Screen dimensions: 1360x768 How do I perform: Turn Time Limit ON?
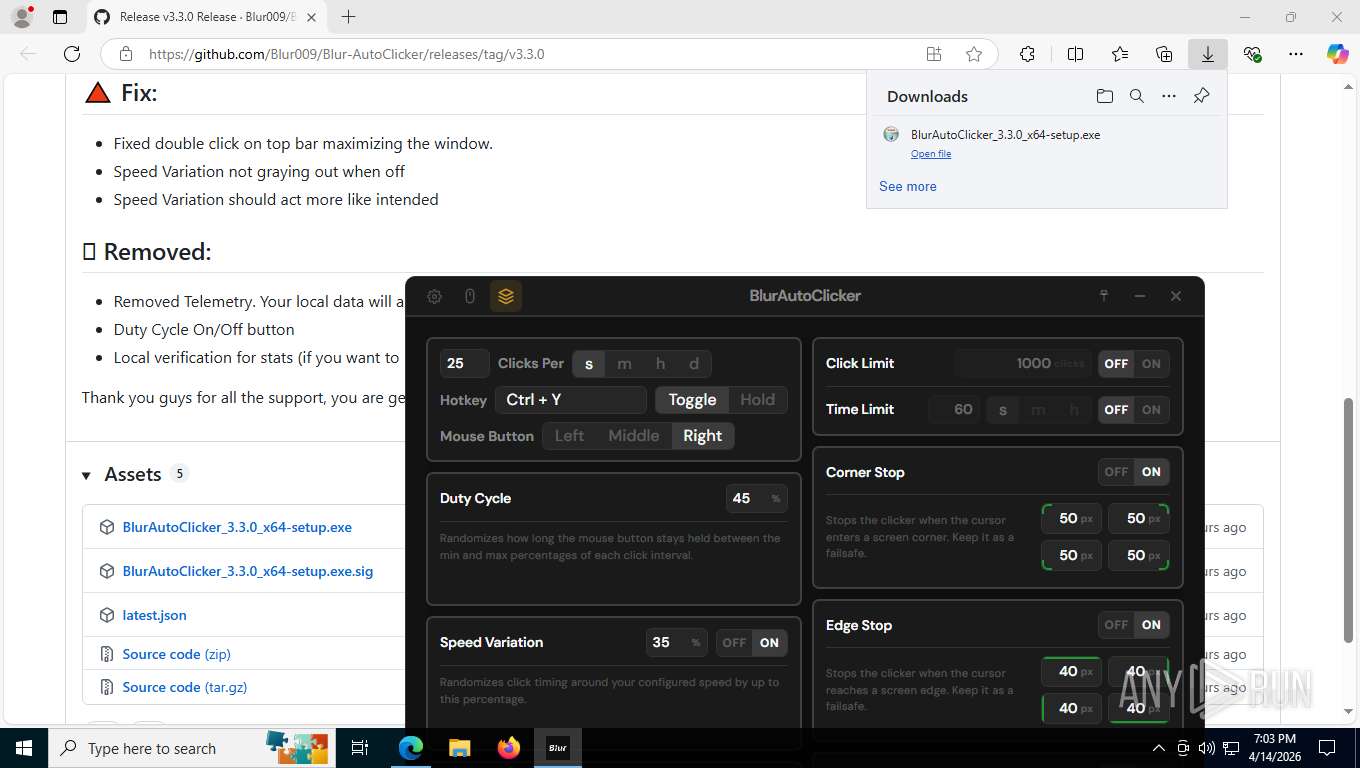pos(1151,410)
